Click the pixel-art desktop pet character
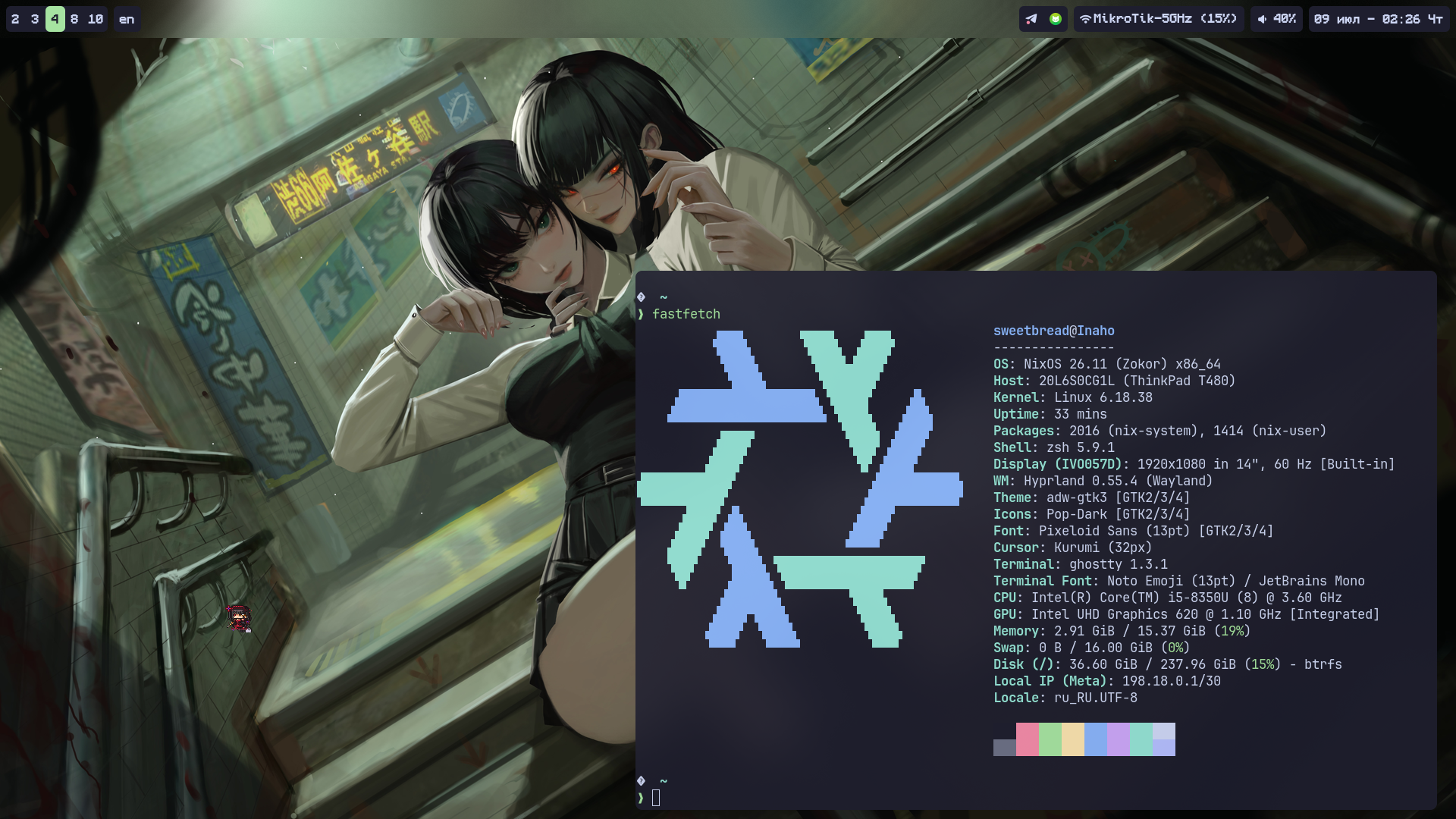1456x819 pixels. (239, 618)
